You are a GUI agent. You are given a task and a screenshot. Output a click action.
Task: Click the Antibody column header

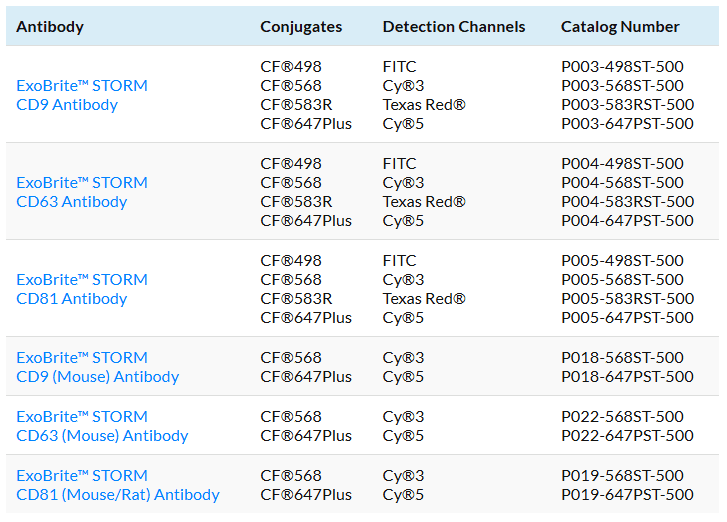50,27
